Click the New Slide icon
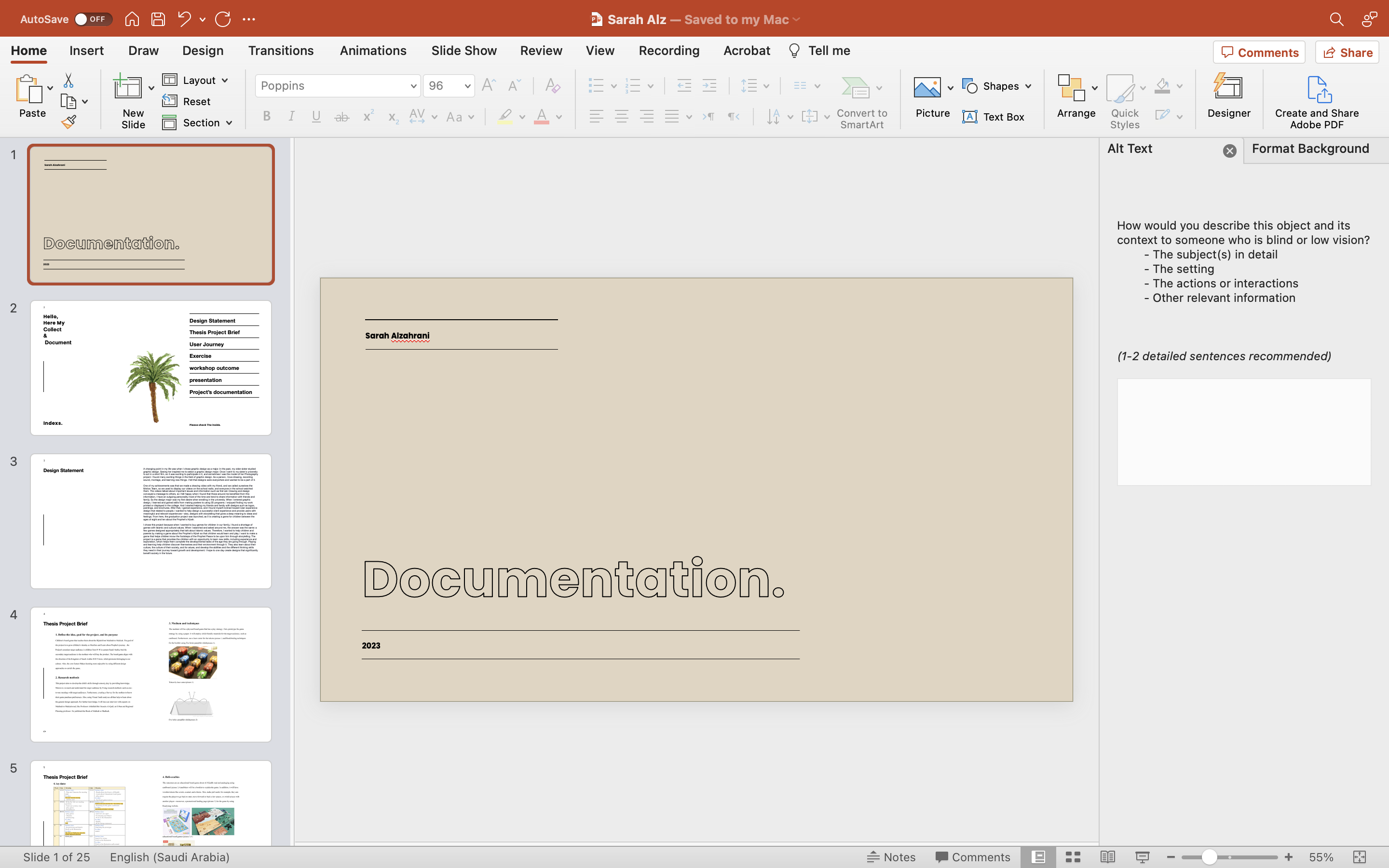The image size is (1389, 868). tap(127, 87)
